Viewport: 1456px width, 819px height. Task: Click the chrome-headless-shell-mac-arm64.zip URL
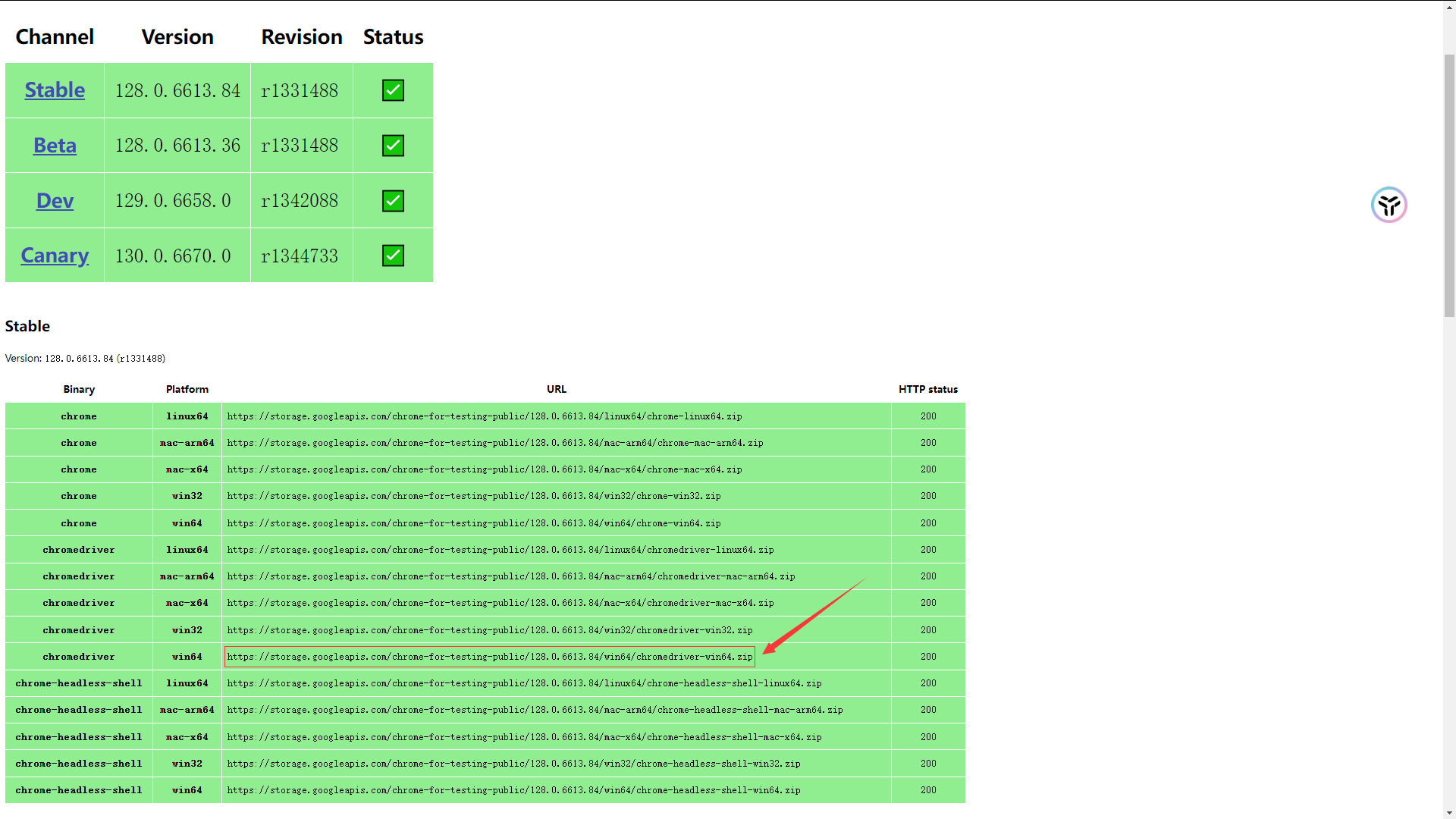pyautogui.click(x=535, y=710)
